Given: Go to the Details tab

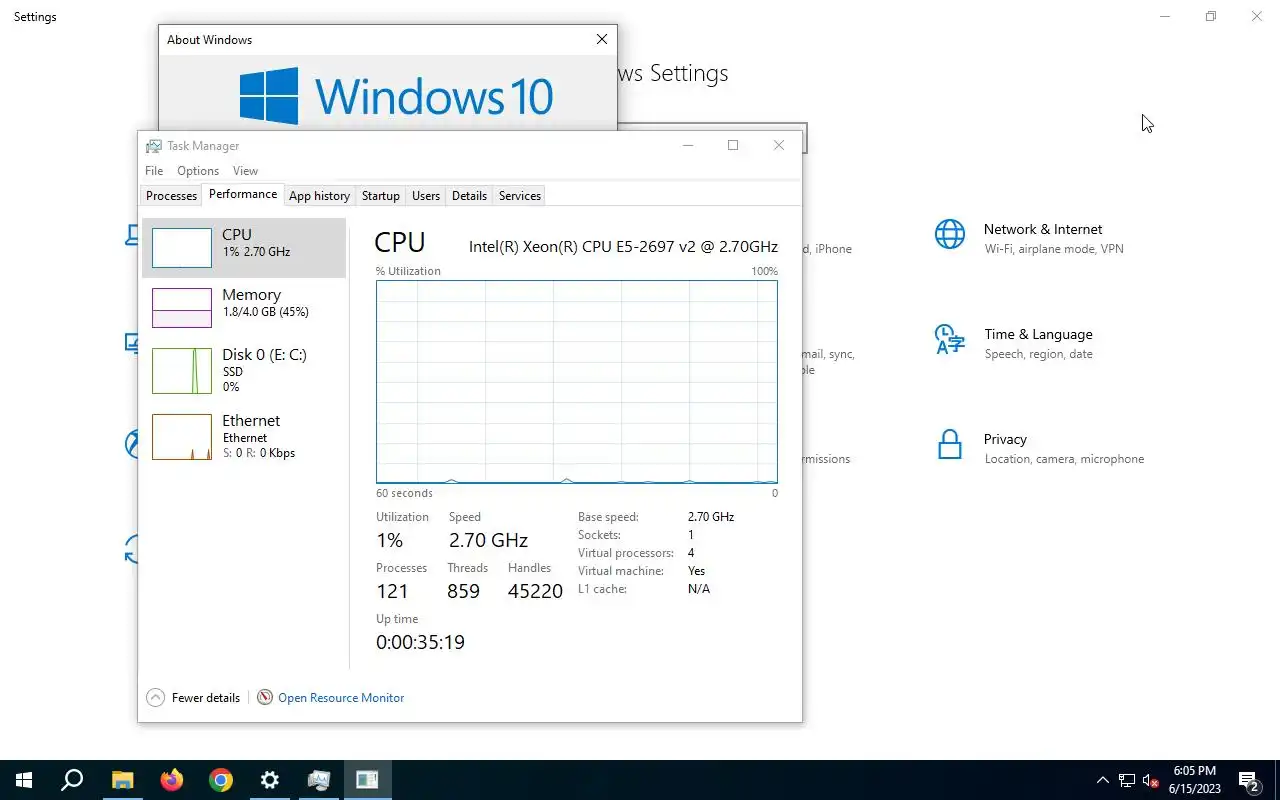Looking at the screenshot, I should coord(469,196).
